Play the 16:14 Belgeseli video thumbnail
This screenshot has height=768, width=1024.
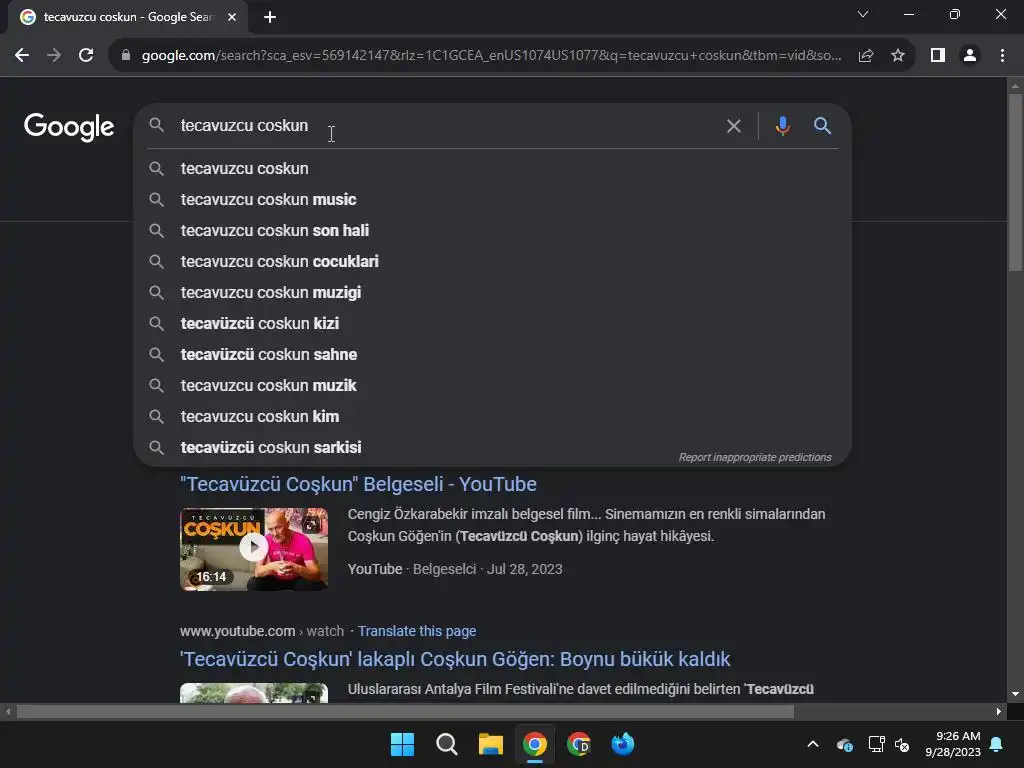point(254,549)
